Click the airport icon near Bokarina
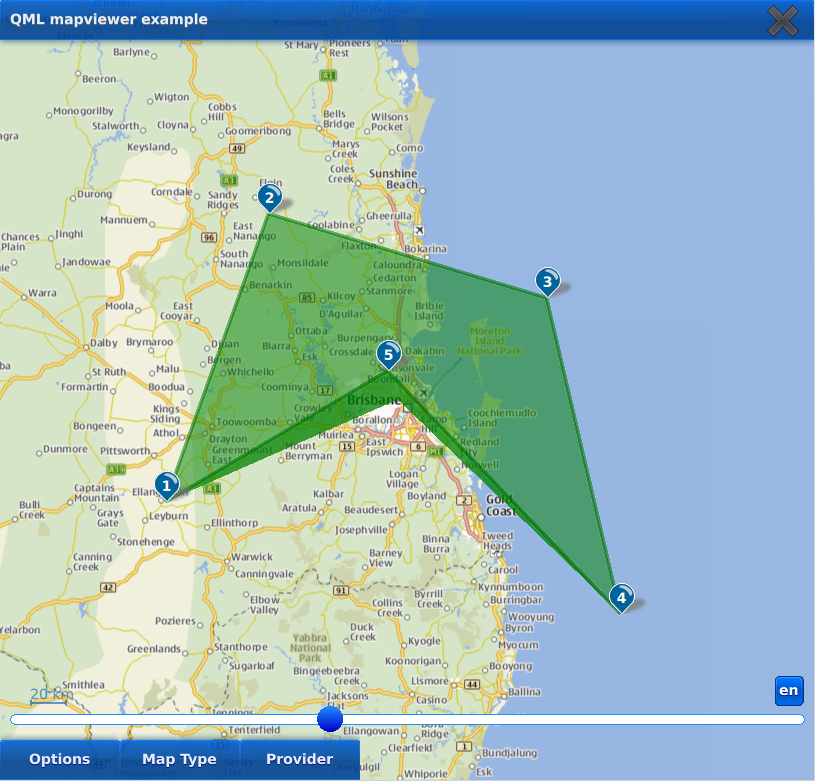This screenshot has width=815, height=781. pyautogui.click(x=419, y=230)
